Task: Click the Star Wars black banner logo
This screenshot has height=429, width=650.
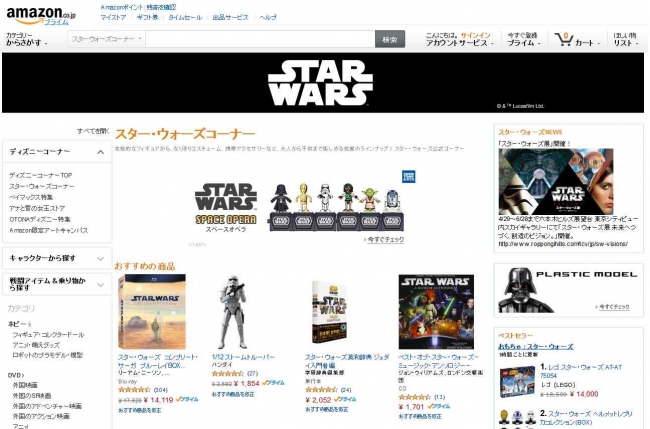Action: pos(320,83)
